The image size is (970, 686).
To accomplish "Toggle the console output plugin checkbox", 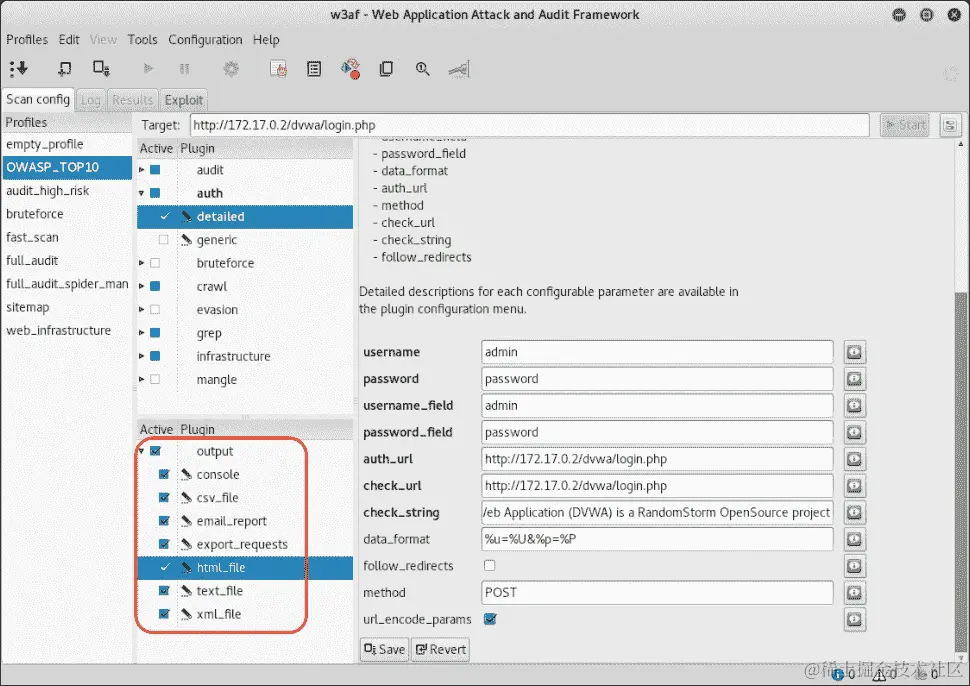I will click(164, 474).
